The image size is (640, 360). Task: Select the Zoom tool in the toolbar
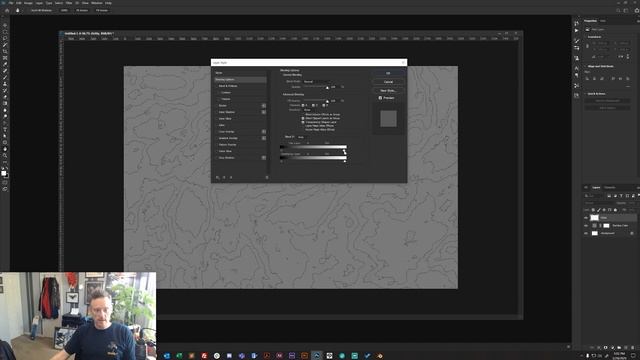[5, 156]
